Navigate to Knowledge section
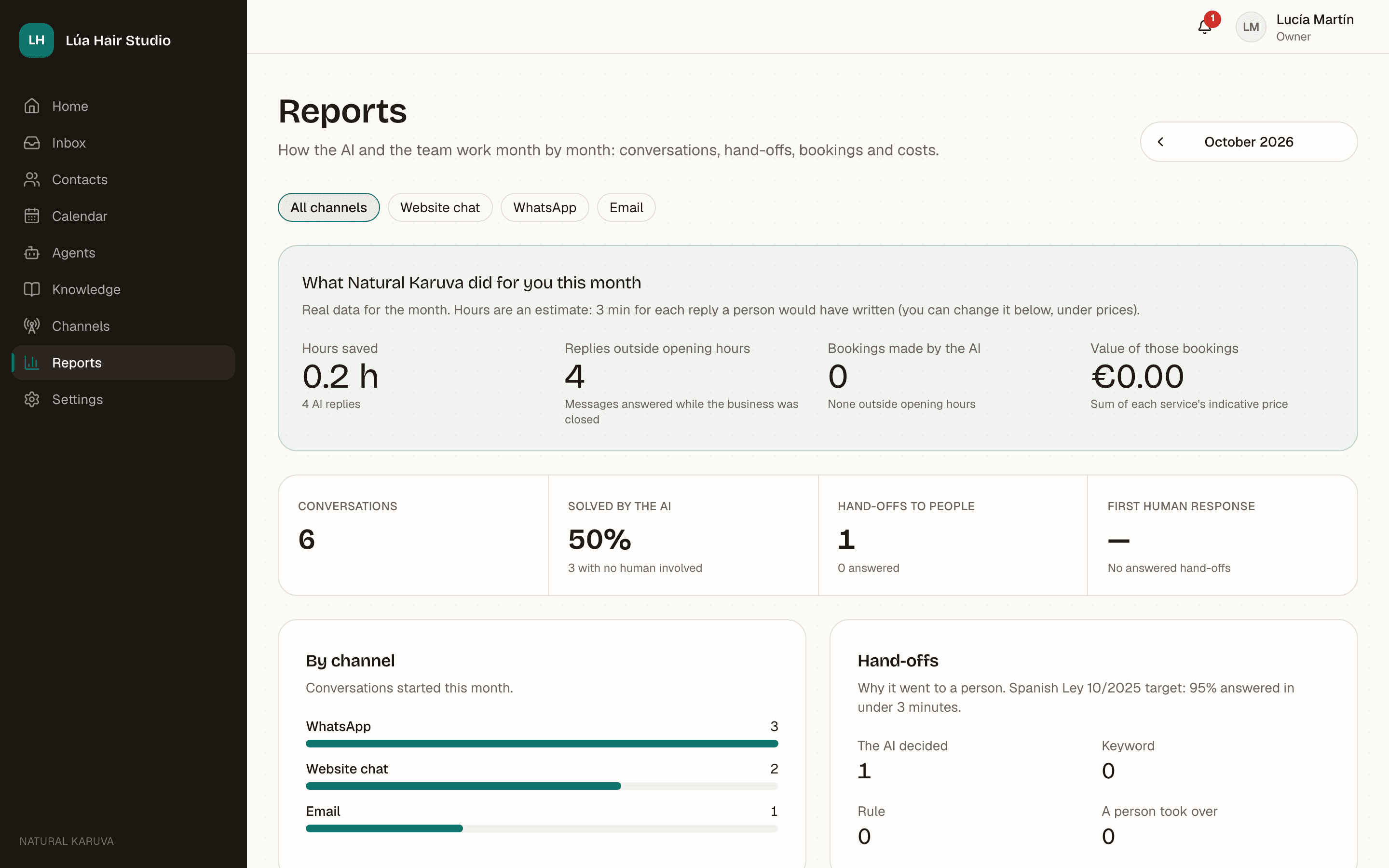This screenshot has height=868, width=1389. [123, 289]
